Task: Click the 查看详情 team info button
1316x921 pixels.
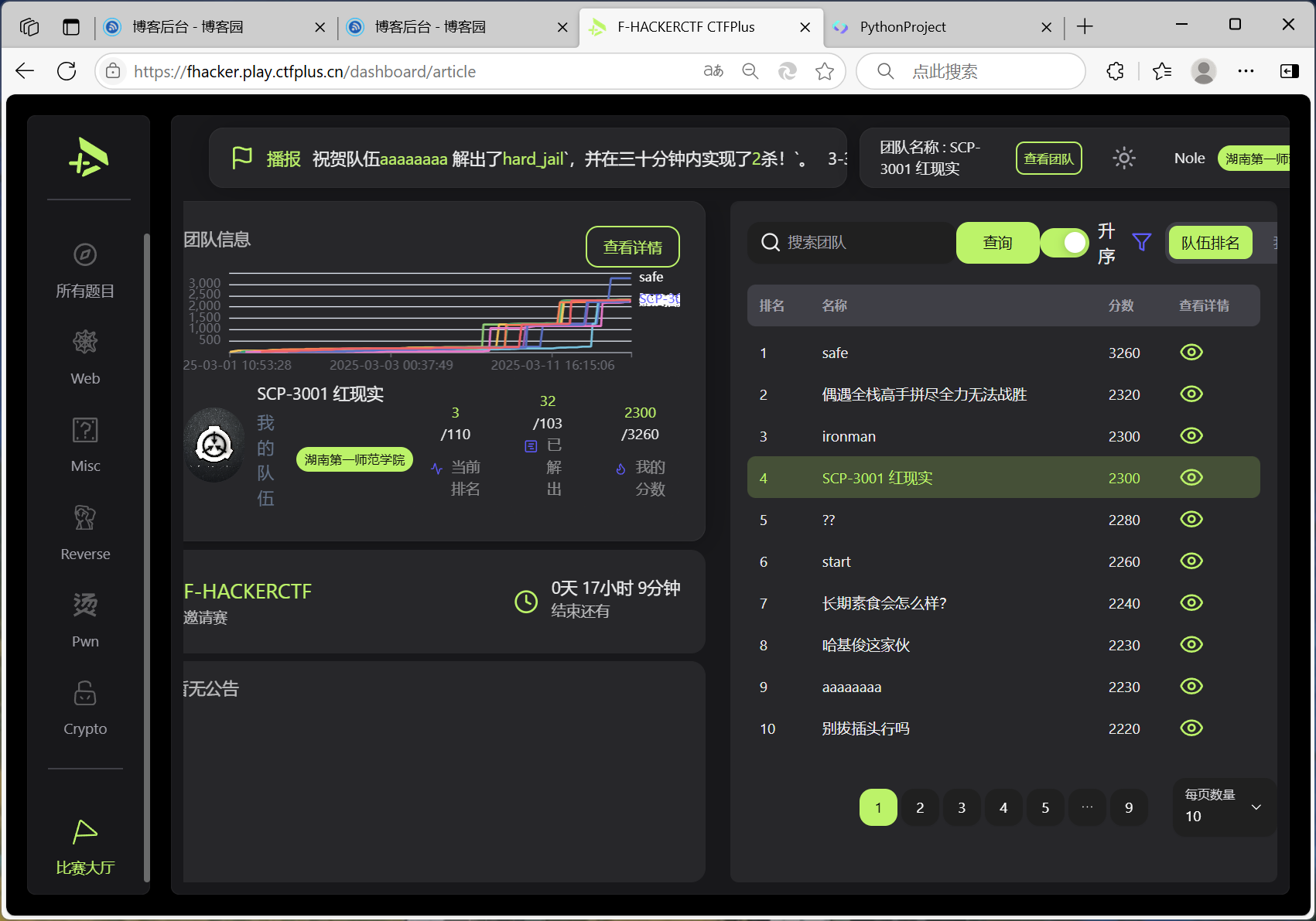Action: tap(633, 247)
